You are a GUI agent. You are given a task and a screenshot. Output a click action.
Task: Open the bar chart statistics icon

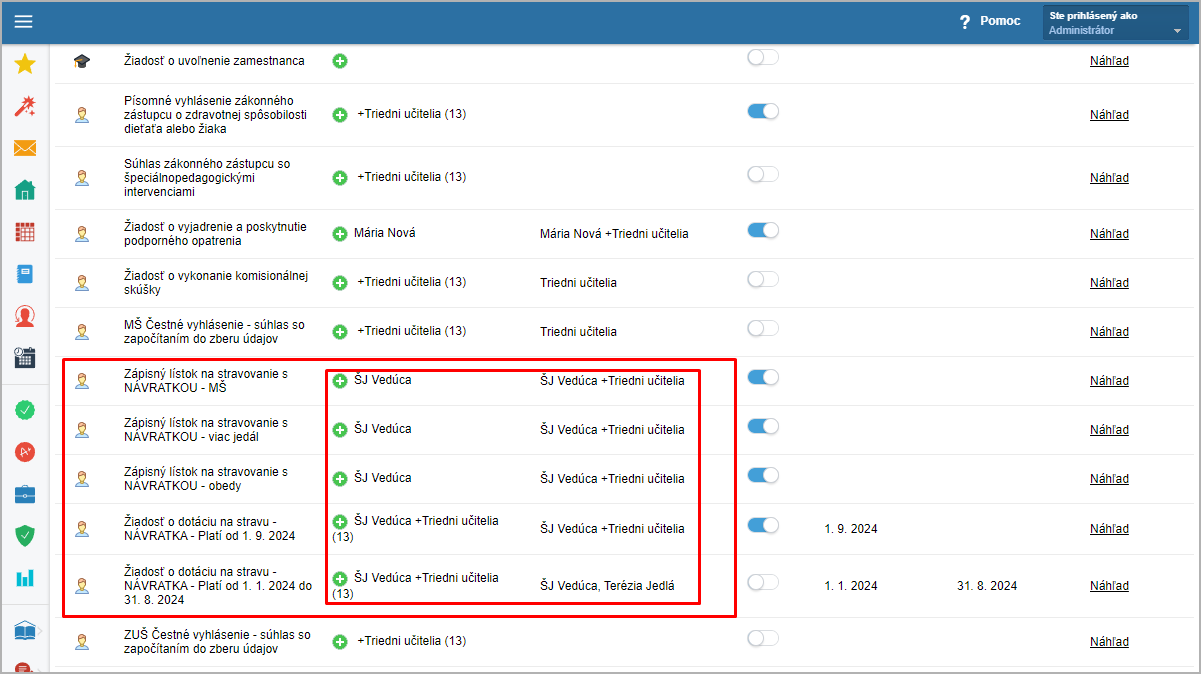coord(25,578)
